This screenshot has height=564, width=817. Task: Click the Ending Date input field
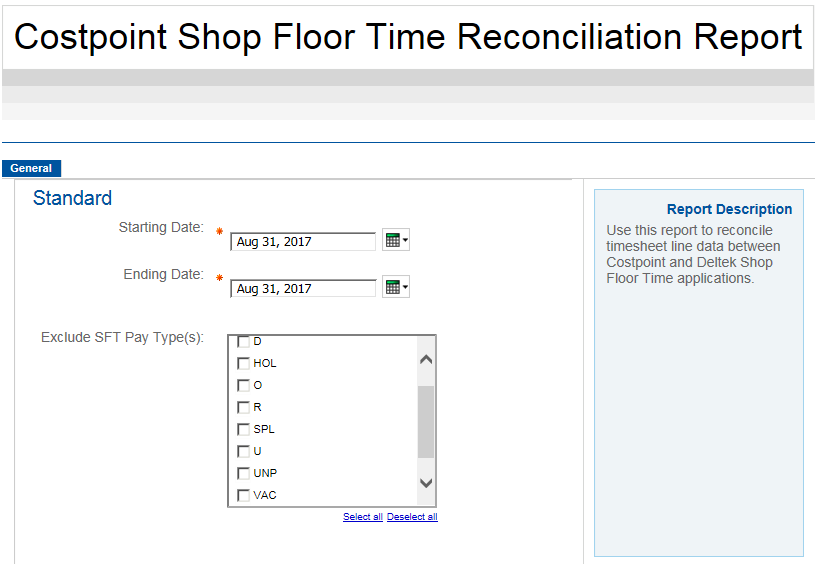[303, 289]
